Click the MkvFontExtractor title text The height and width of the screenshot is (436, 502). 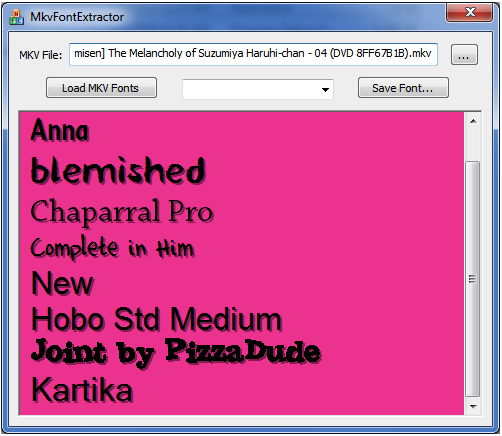point(77,17)
